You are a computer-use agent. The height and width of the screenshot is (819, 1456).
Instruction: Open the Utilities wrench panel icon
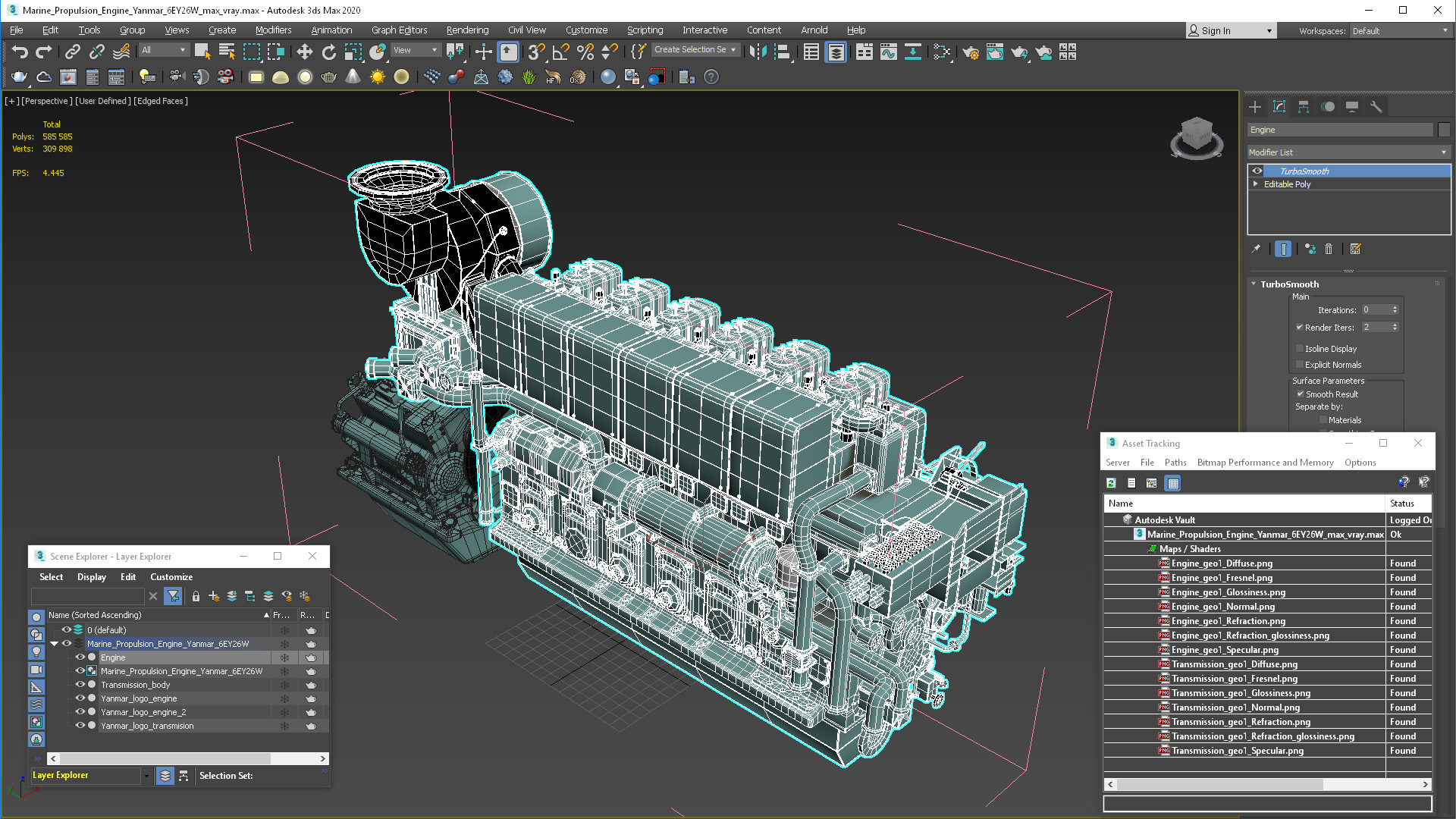[x=1376, y=107]
